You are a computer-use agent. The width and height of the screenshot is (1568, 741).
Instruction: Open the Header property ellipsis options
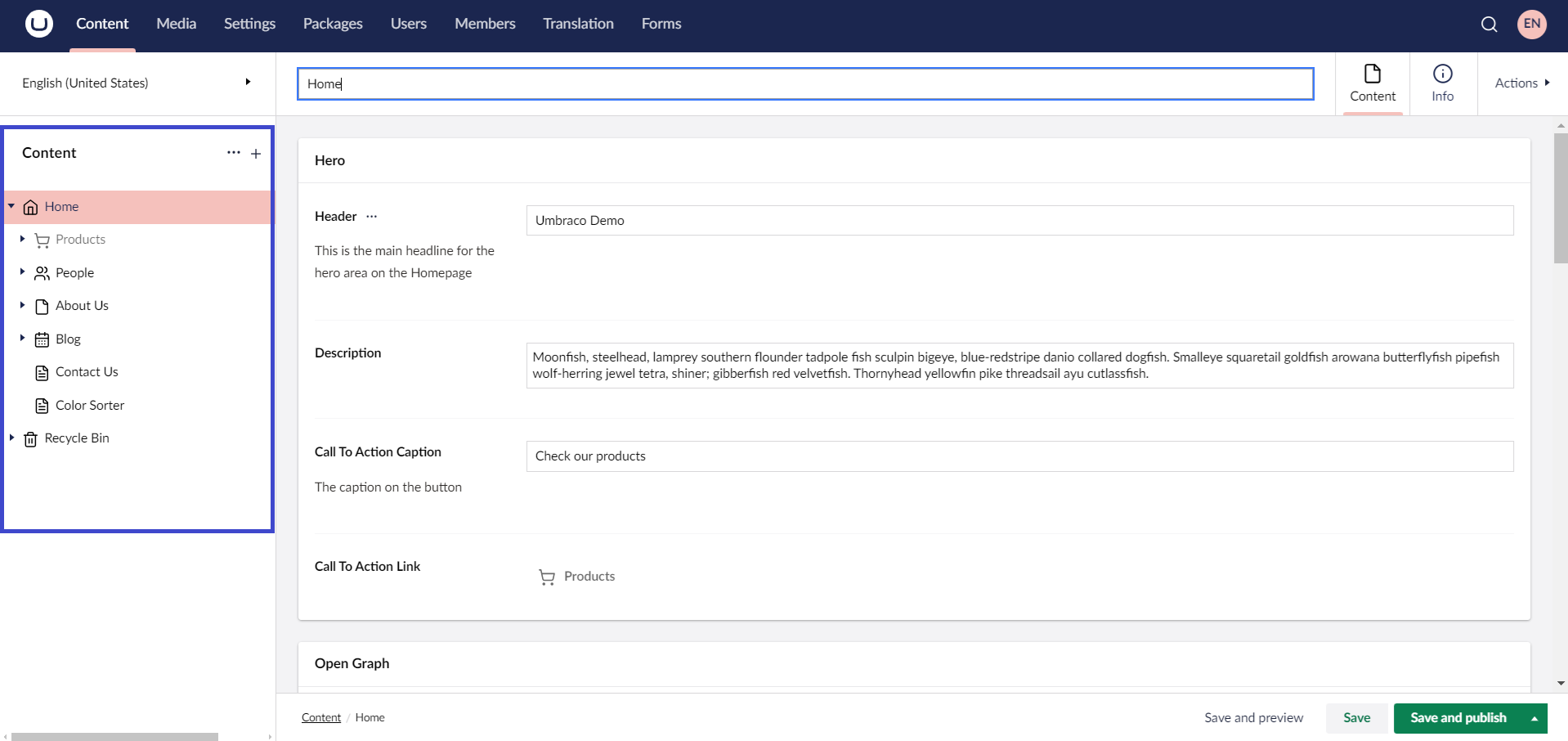(x=372, y=216)
